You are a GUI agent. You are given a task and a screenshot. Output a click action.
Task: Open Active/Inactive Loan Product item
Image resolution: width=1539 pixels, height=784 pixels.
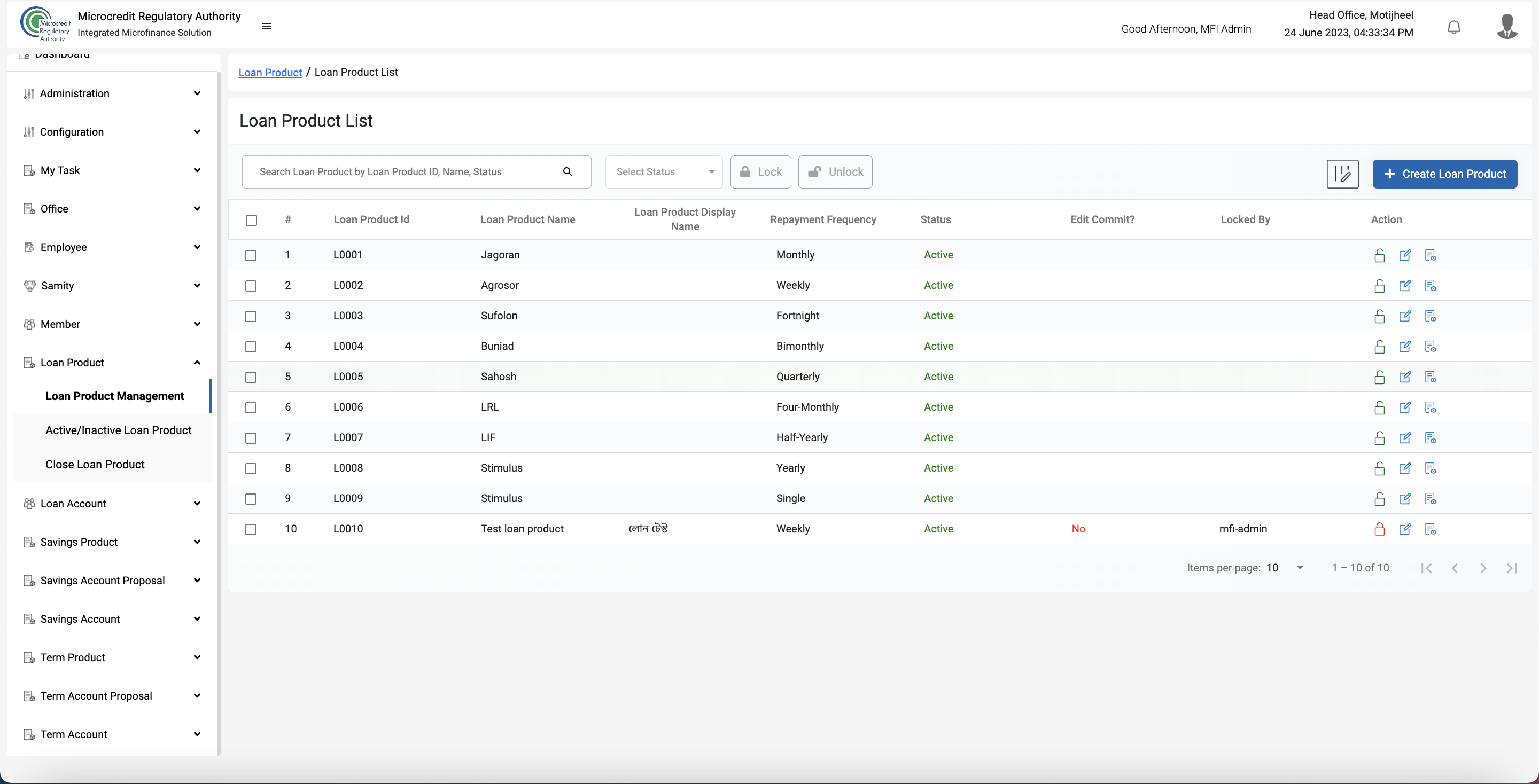(112, 430)
